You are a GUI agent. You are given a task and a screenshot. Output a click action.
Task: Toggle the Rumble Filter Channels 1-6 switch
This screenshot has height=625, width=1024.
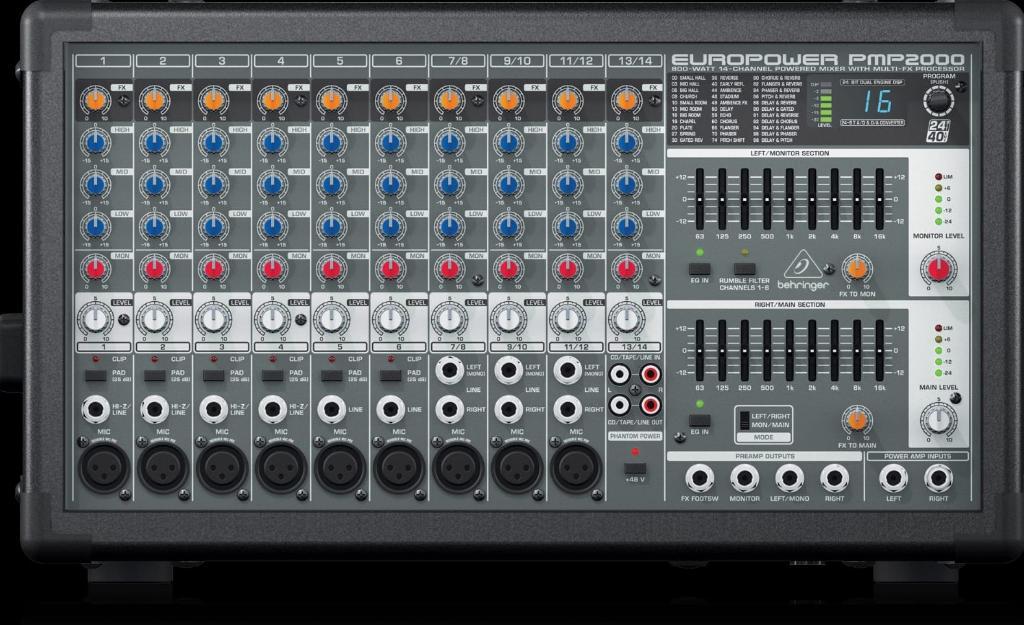(x=744, y=268)
